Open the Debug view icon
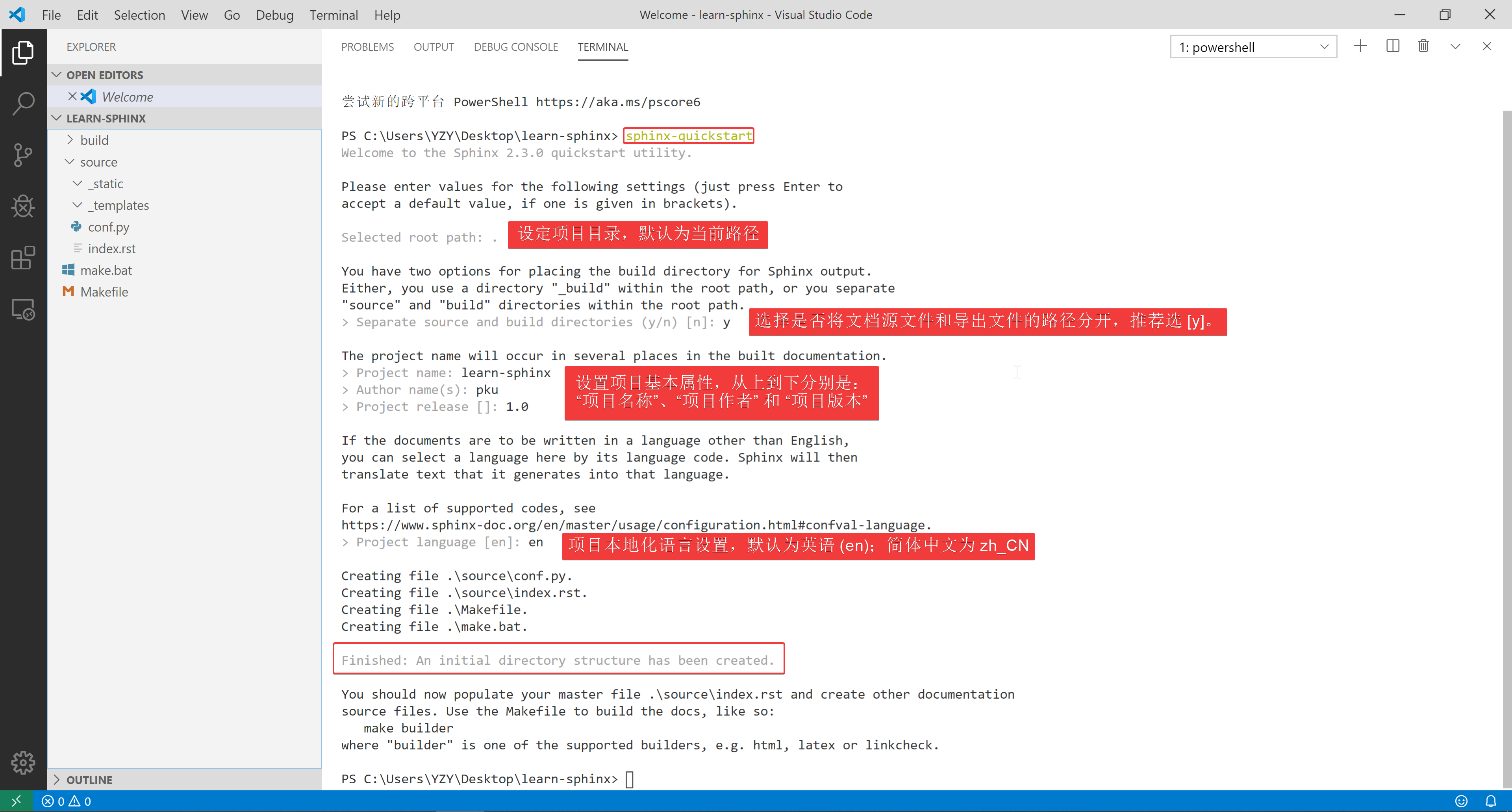This screenshot has width=1512, height=812. coord(23,206)
